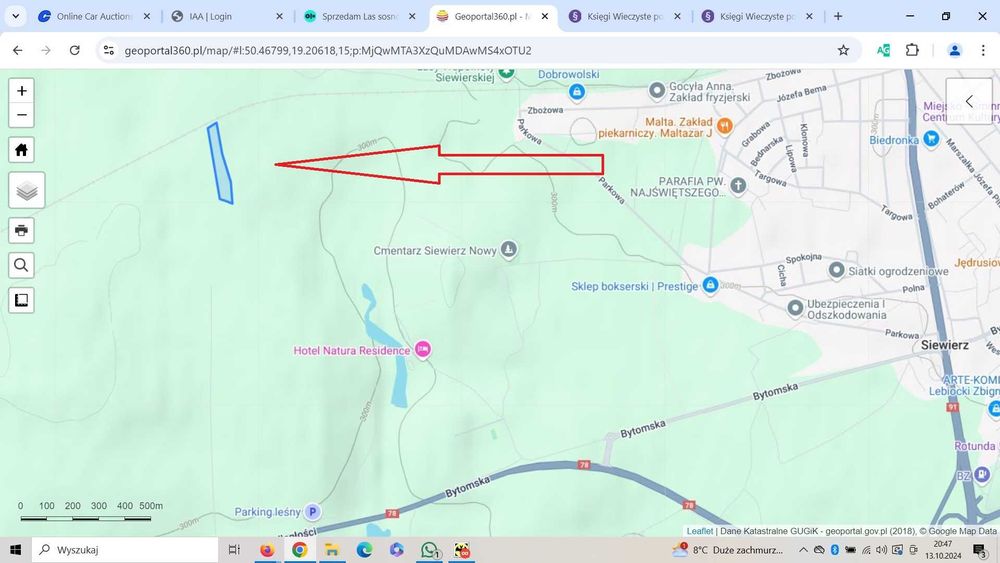The image size is (1000, 563).
Task: Click Hotel Natura Residence map marker
Action: [423, 349]
